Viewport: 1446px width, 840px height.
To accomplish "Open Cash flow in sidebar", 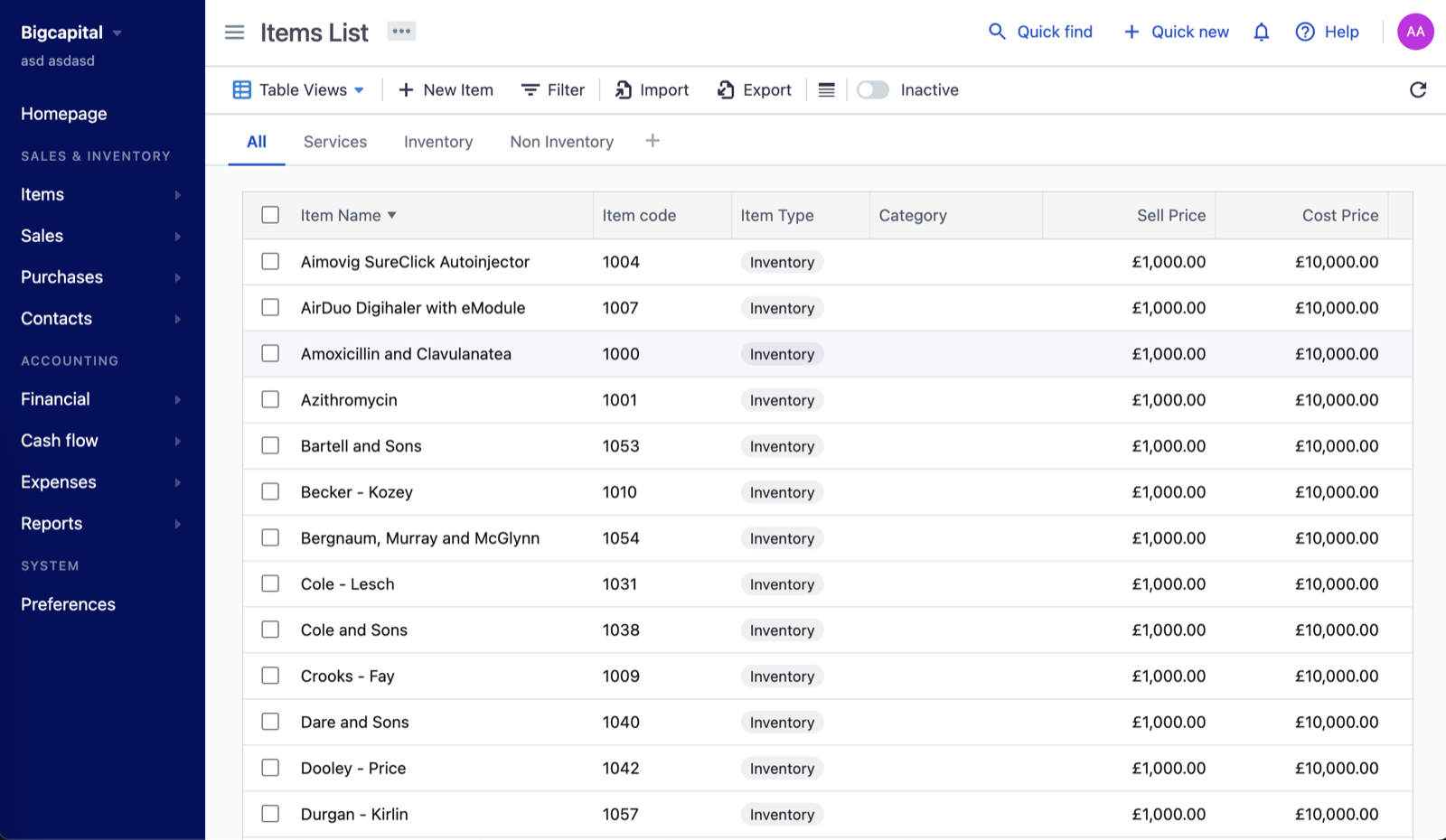I will point(102,441).
